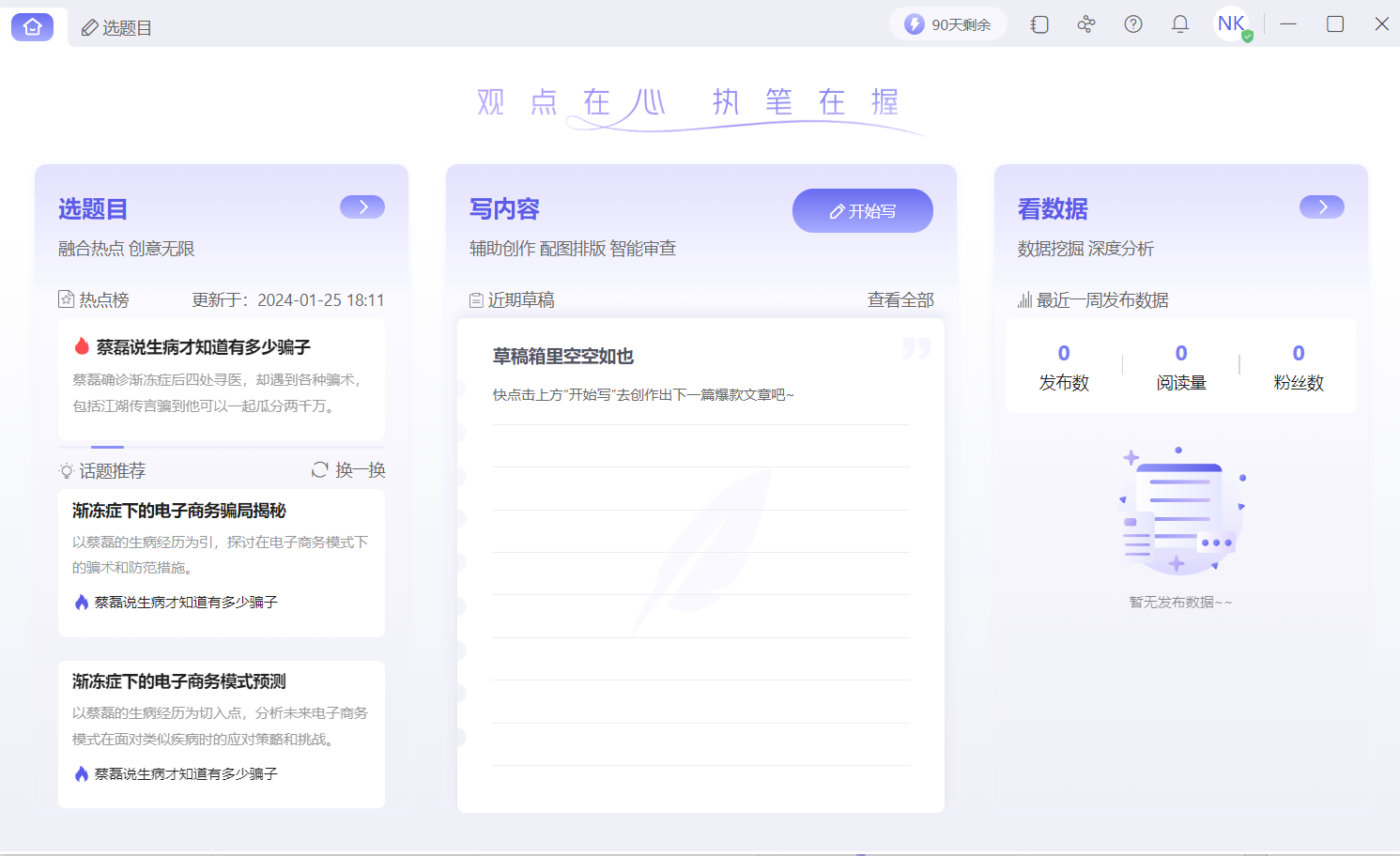Expand the 选题目 card arrow
1400x856 pixels.
click(362, 207)
